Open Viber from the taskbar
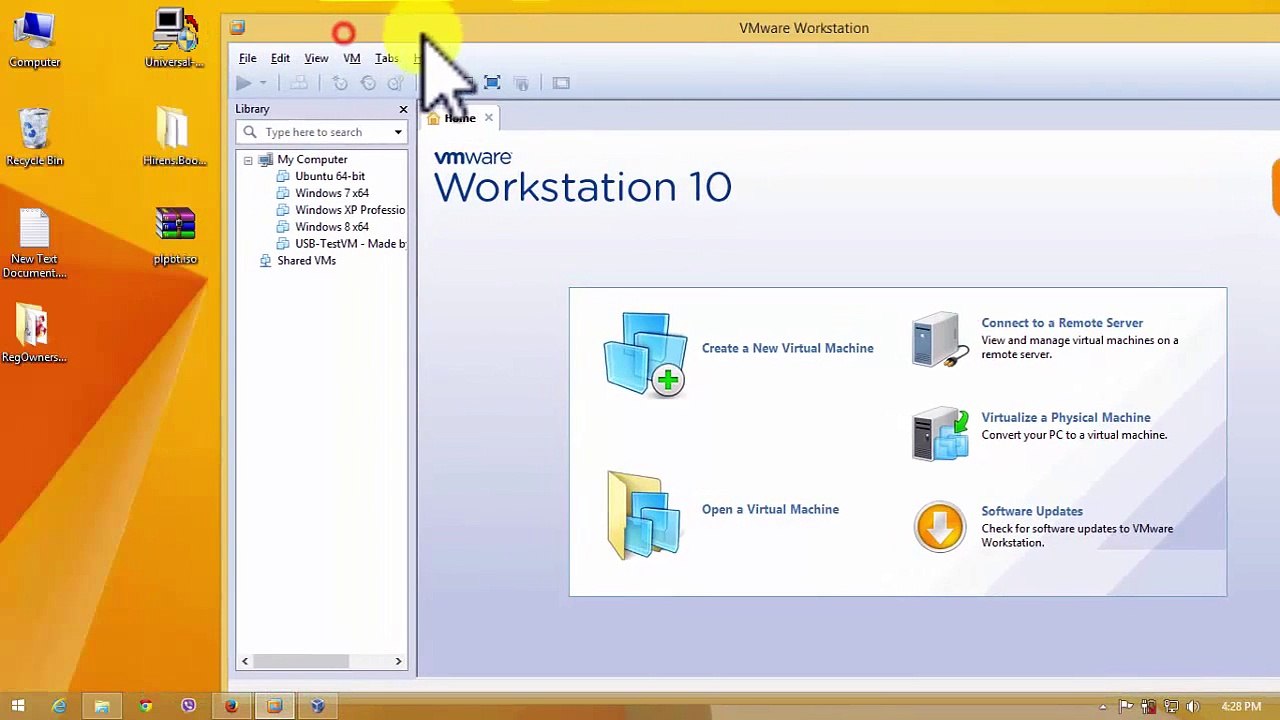Image resolution: width=1280 pixels, height=720 pixels. pyautogui.click(x=188, y=706)
